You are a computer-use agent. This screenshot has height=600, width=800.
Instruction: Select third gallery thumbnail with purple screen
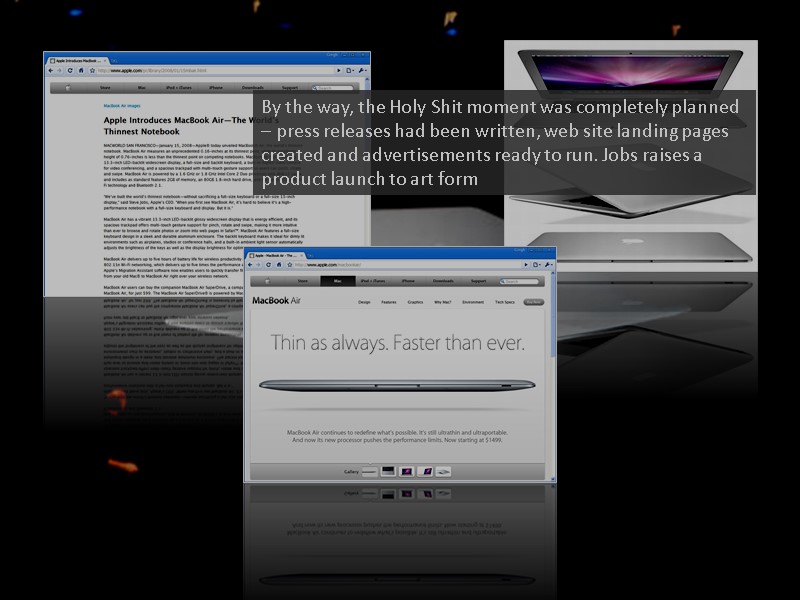pyautogui.click(x=407, y=471)
